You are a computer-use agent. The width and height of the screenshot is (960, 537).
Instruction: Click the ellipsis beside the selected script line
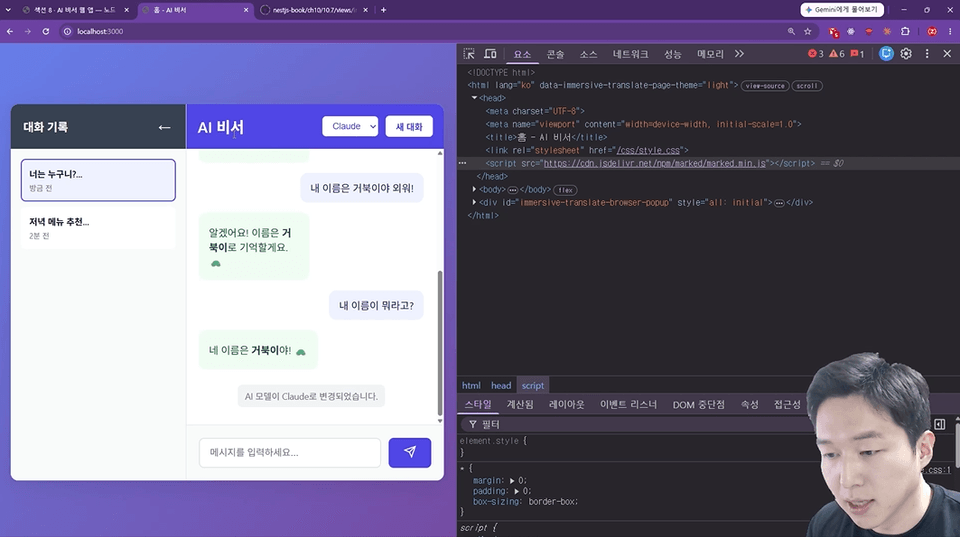tap(463, 163)
